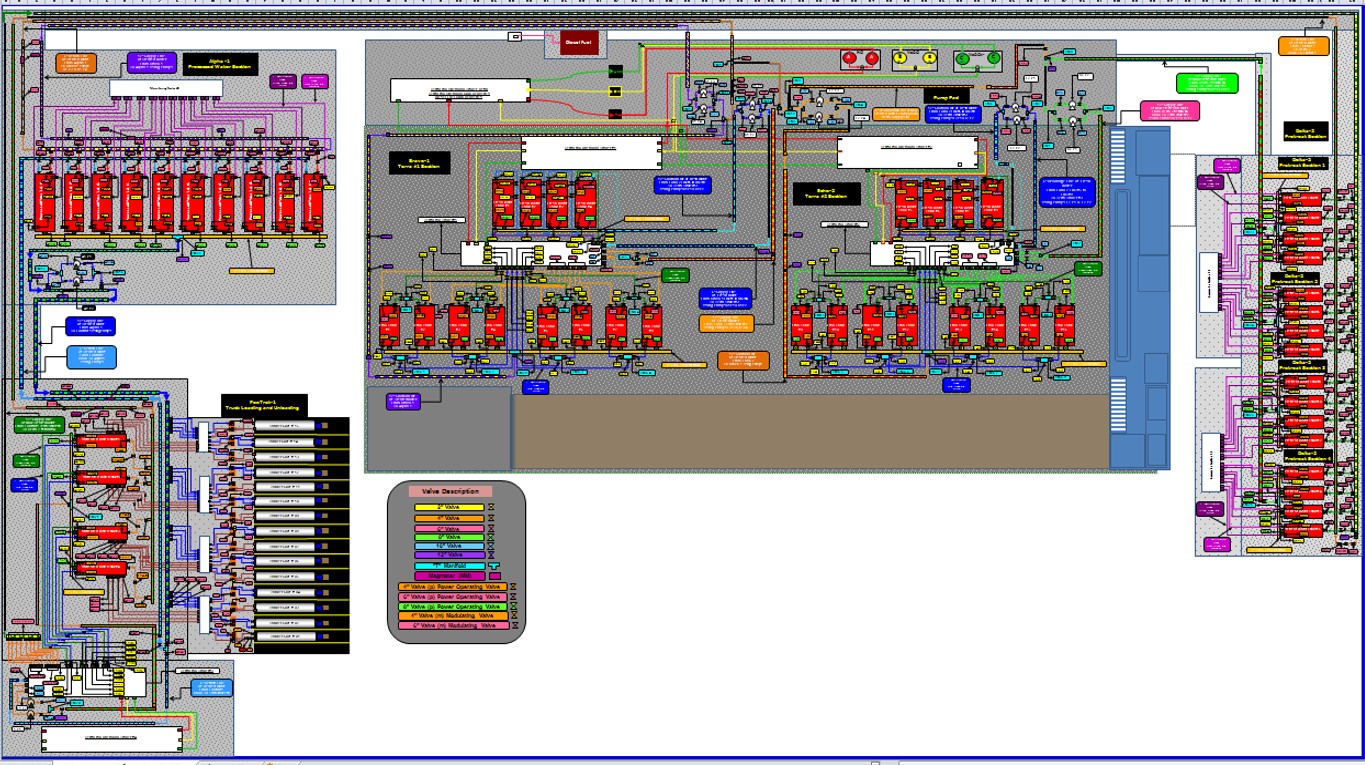Select the Bravo-1 Terra #1 Section label
Image resolution: width=1365 pixels, height=765 pixels.
(x=419, y=163)
